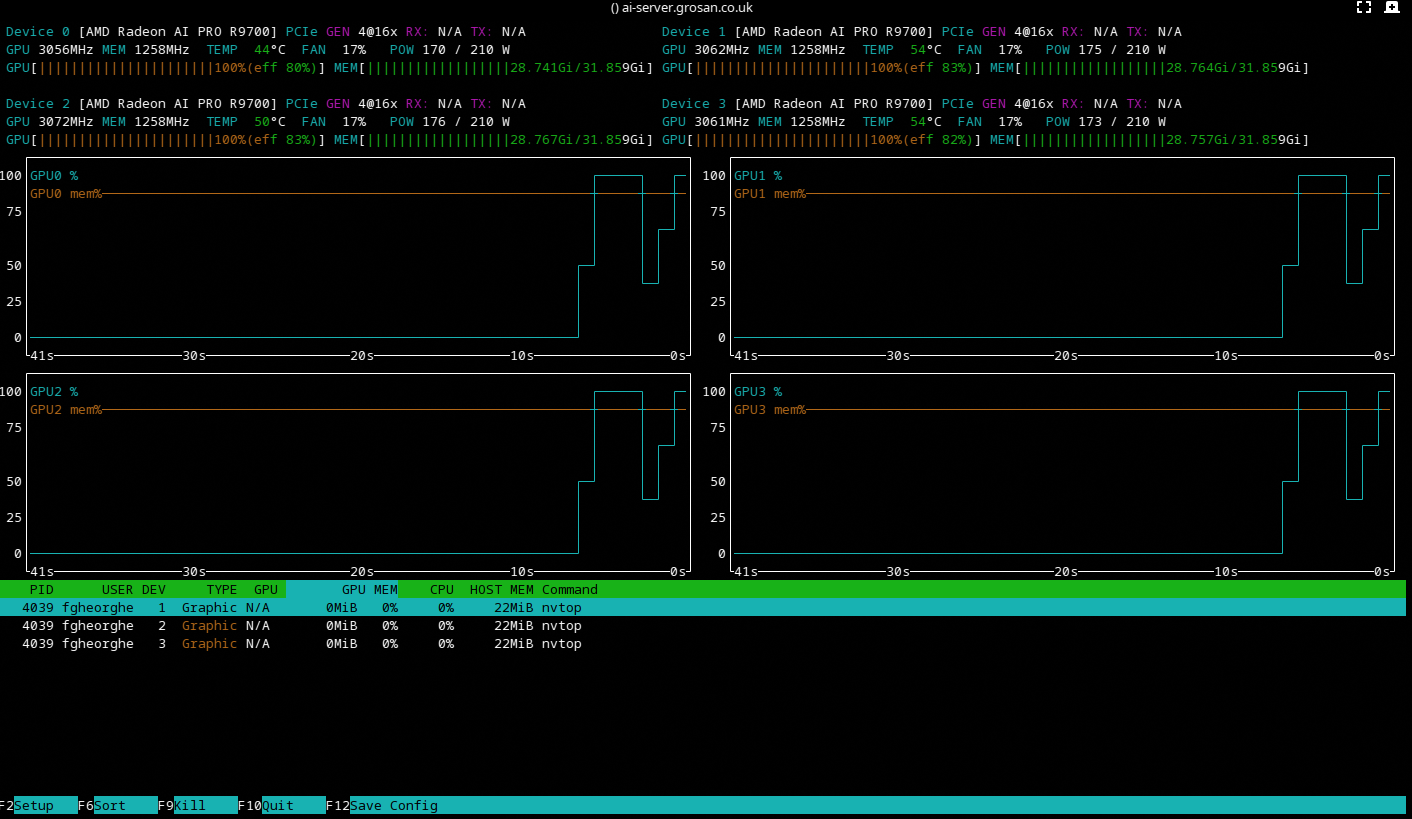Click the "GPU0 mem%" graph legend

(66, 194)
